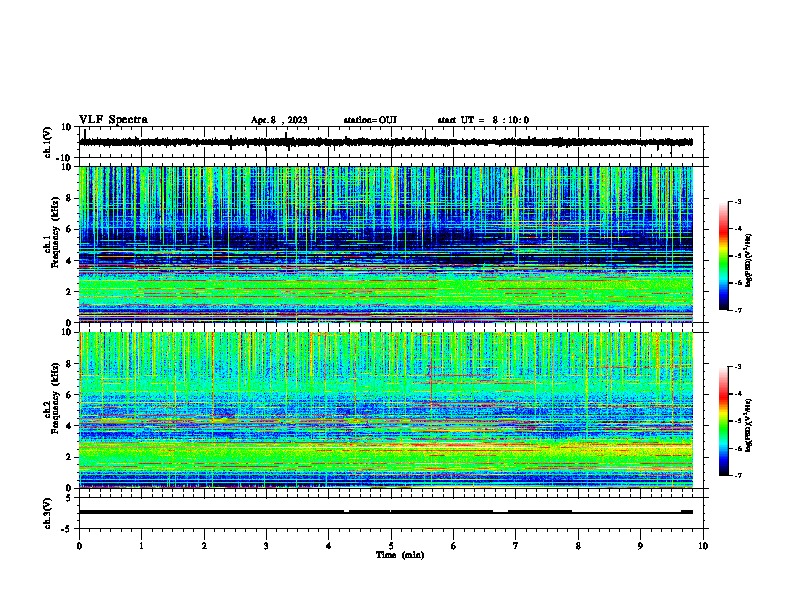The height and width of the screenshot is (612, 792).
Task: Click the "2" kHz tick on ch.2 frequency axis
Action: (69, 457)
